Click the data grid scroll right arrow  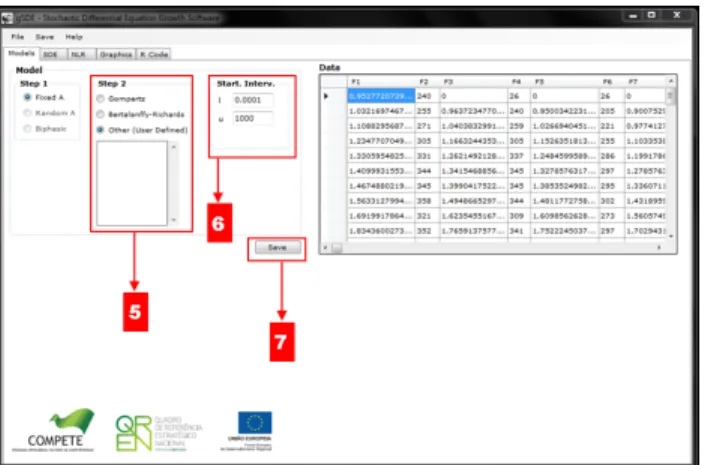659,247
